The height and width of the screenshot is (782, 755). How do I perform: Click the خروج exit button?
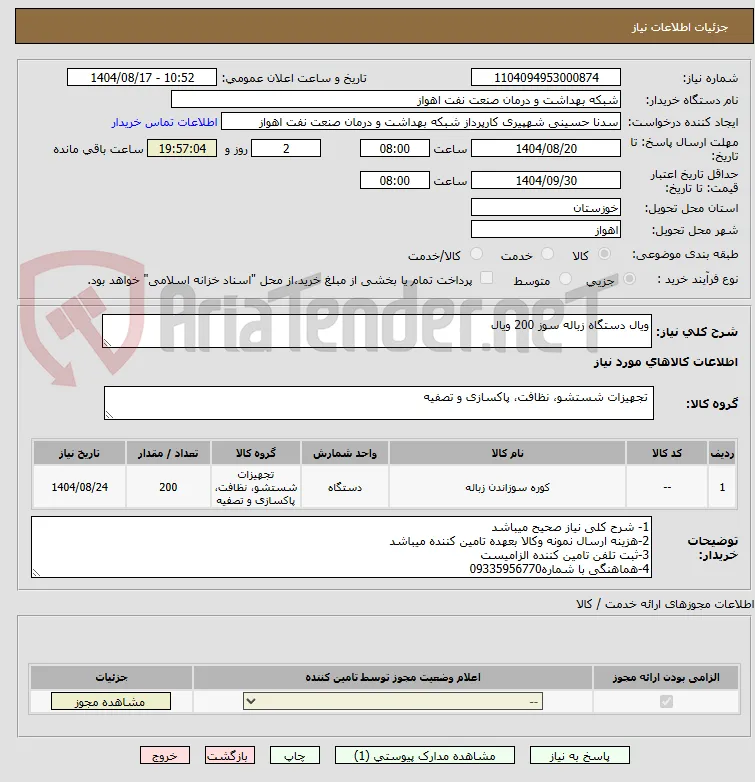[165, 756]
